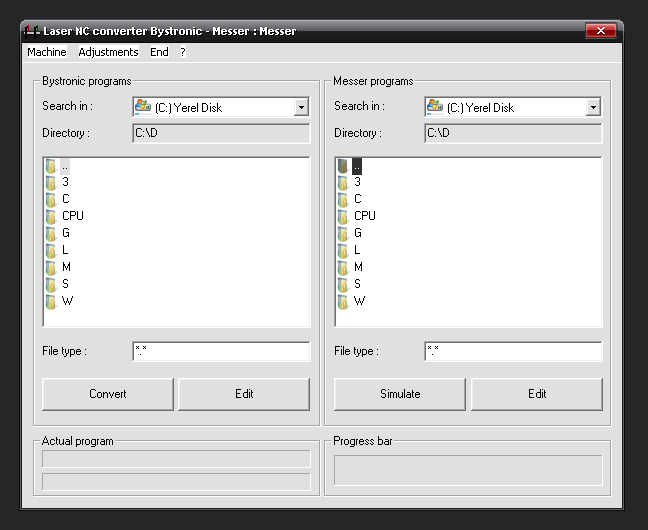Expand the Messer Search in drive dropdown
The width and height of the screenshot is (648, 530).
point(593,107)
